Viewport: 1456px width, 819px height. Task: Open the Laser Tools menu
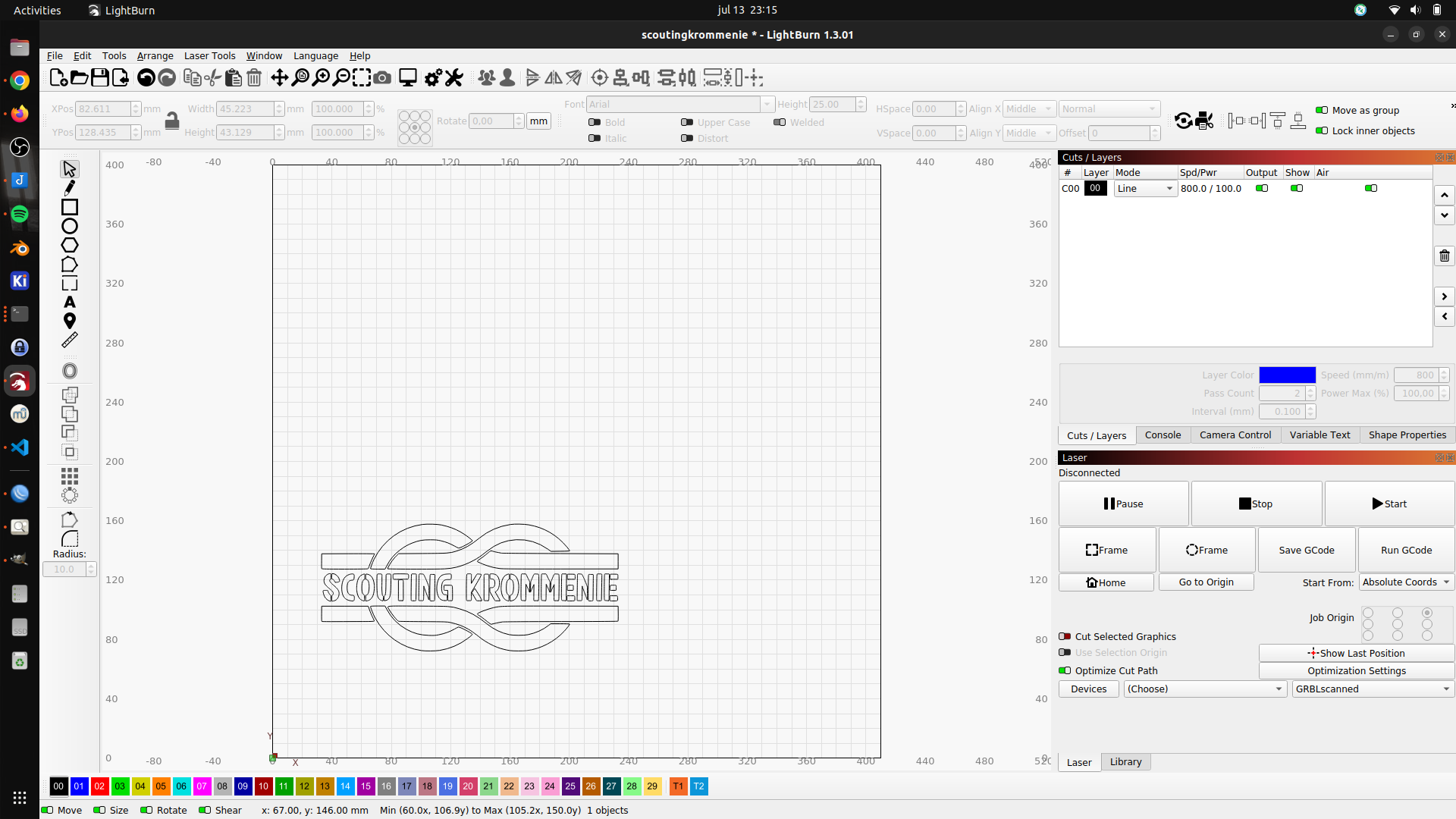(209, 55)
